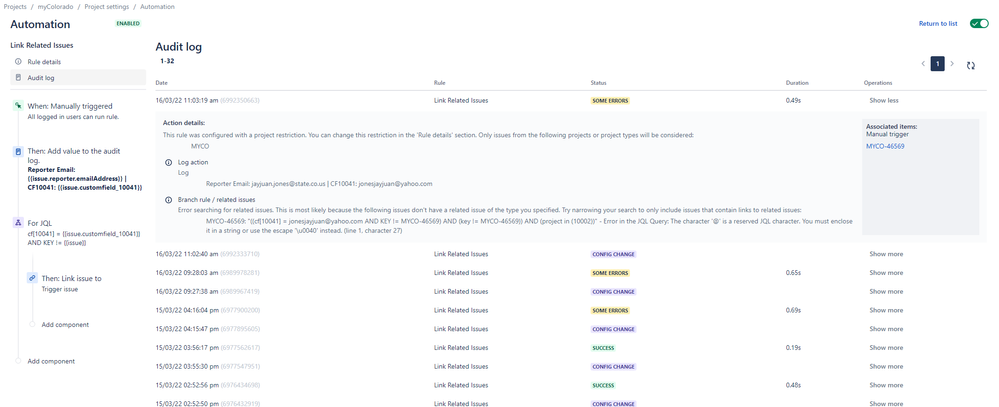Image resolution: width=999 pixels, height=407 pixels.
Task: Collapse entry with Show less
Action: [x=884, y=101]
